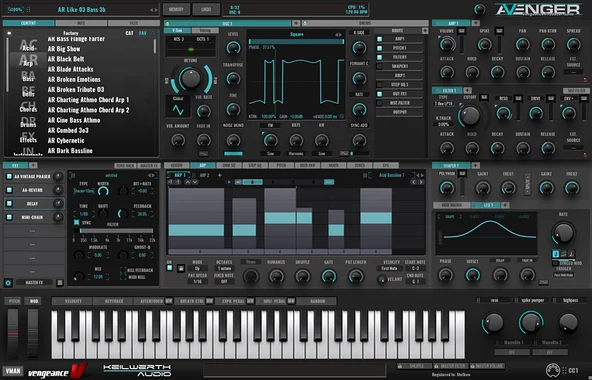Switch to the MOD MATRIX tab
The width and height of the screenshot is (592, 380).
452,205
